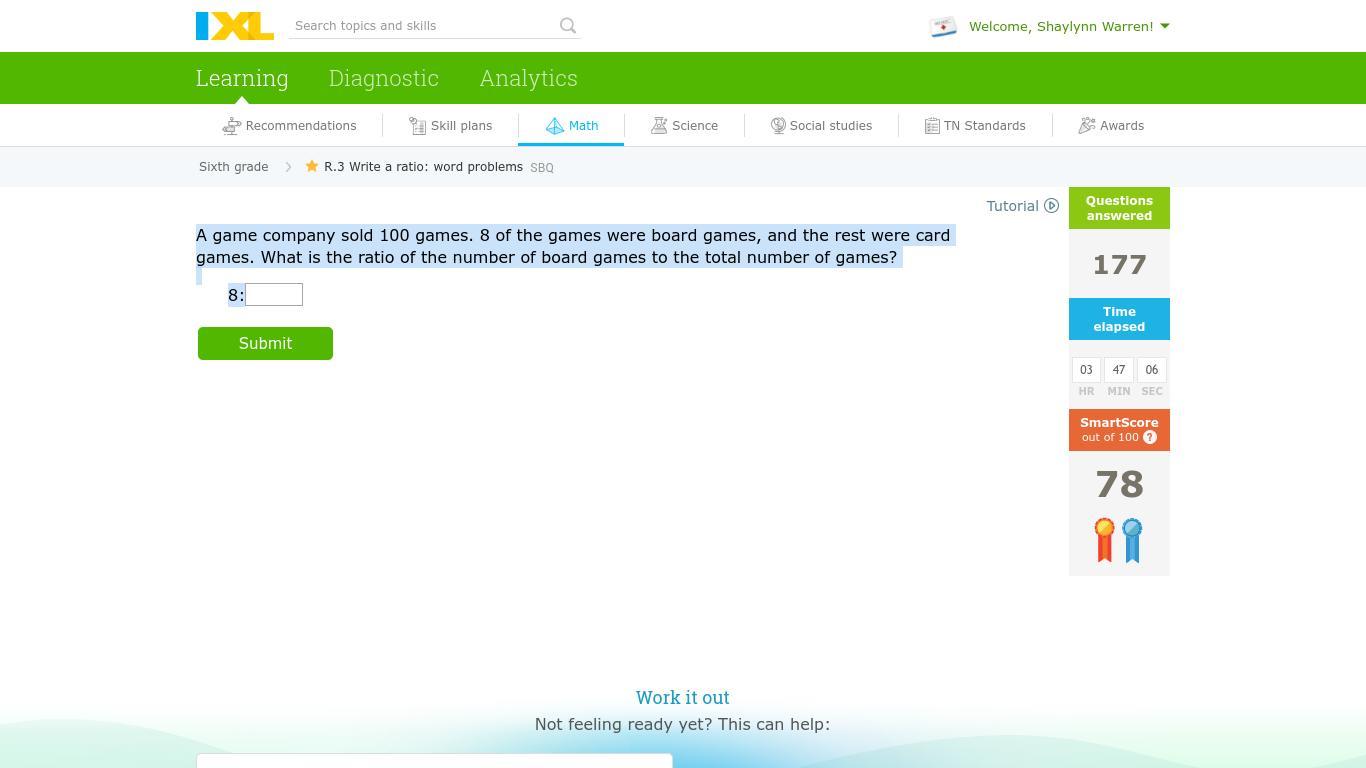
Task: Click the SmartScore help question mark
Action: [x=1150, y=437]
